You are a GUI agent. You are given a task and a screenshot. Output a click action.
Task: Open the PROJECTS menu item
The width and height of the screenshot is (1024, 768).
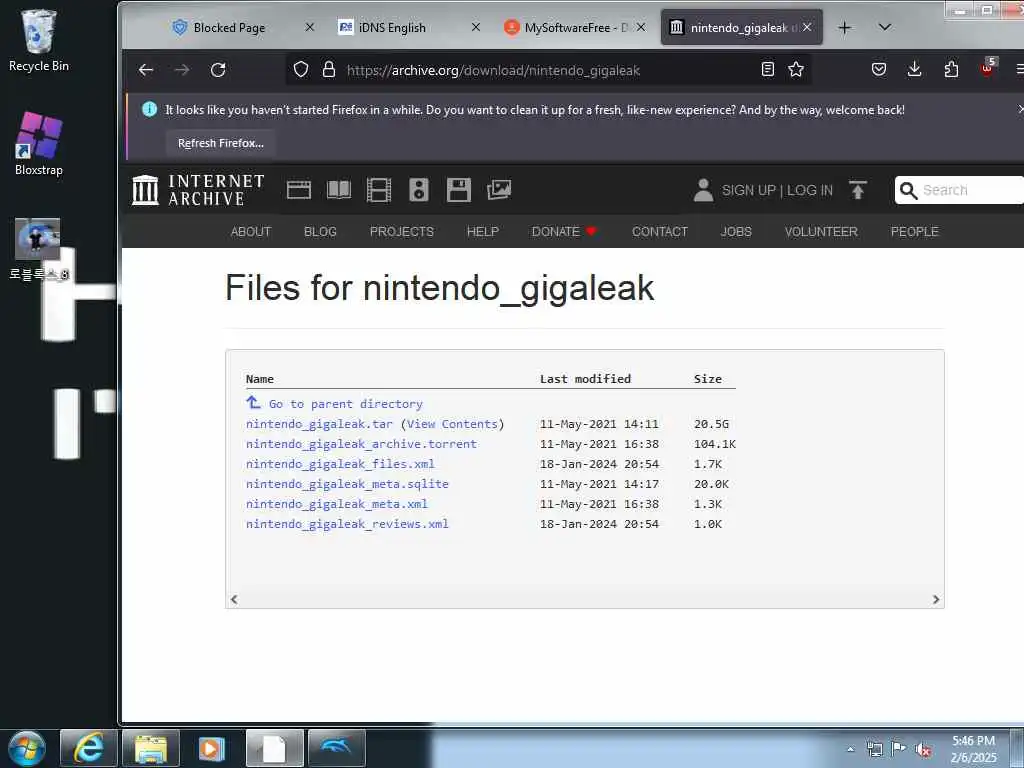[x=402, y=232]
